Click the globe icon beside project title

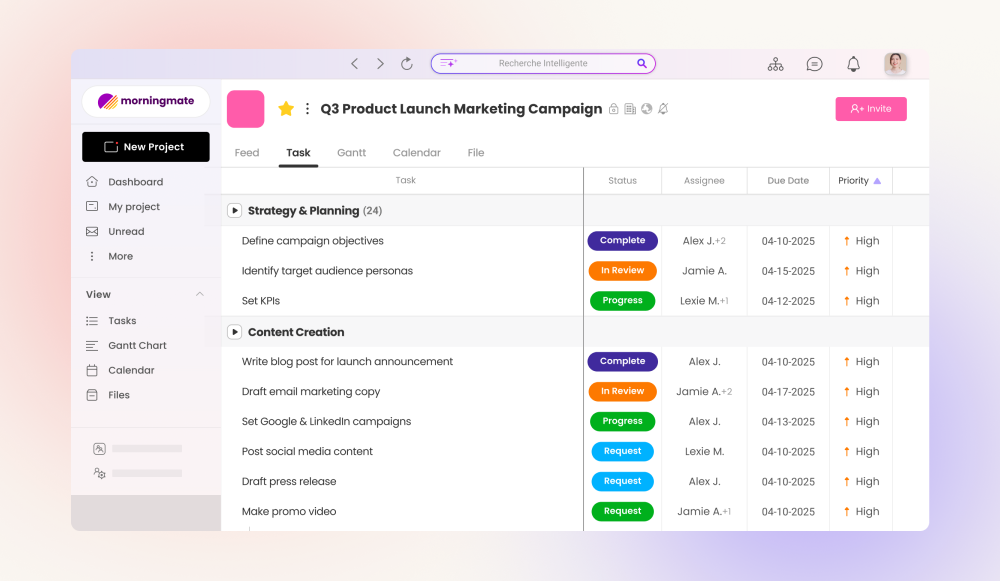(647, 109)
